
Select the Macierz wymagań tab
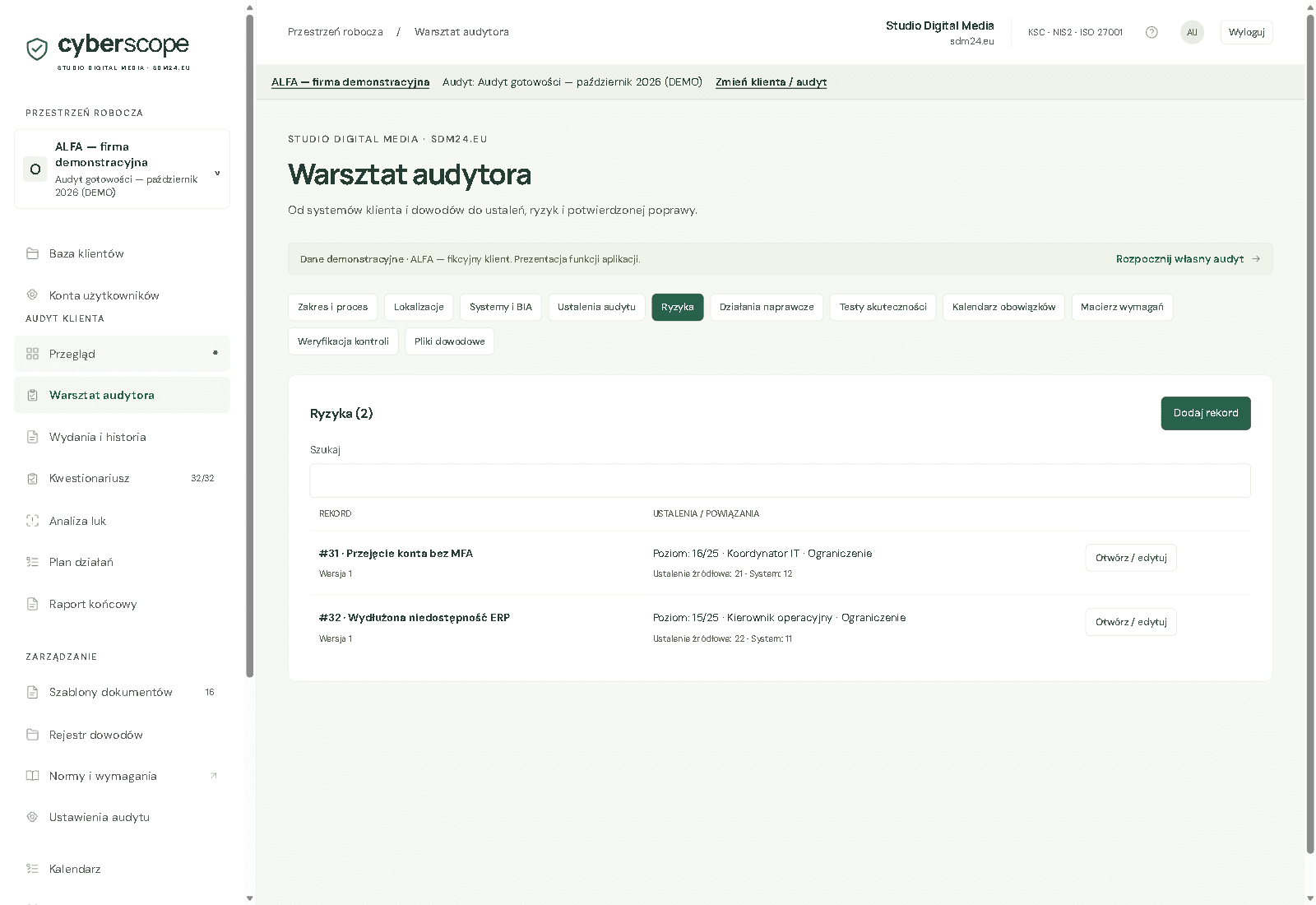point(1122,307)
